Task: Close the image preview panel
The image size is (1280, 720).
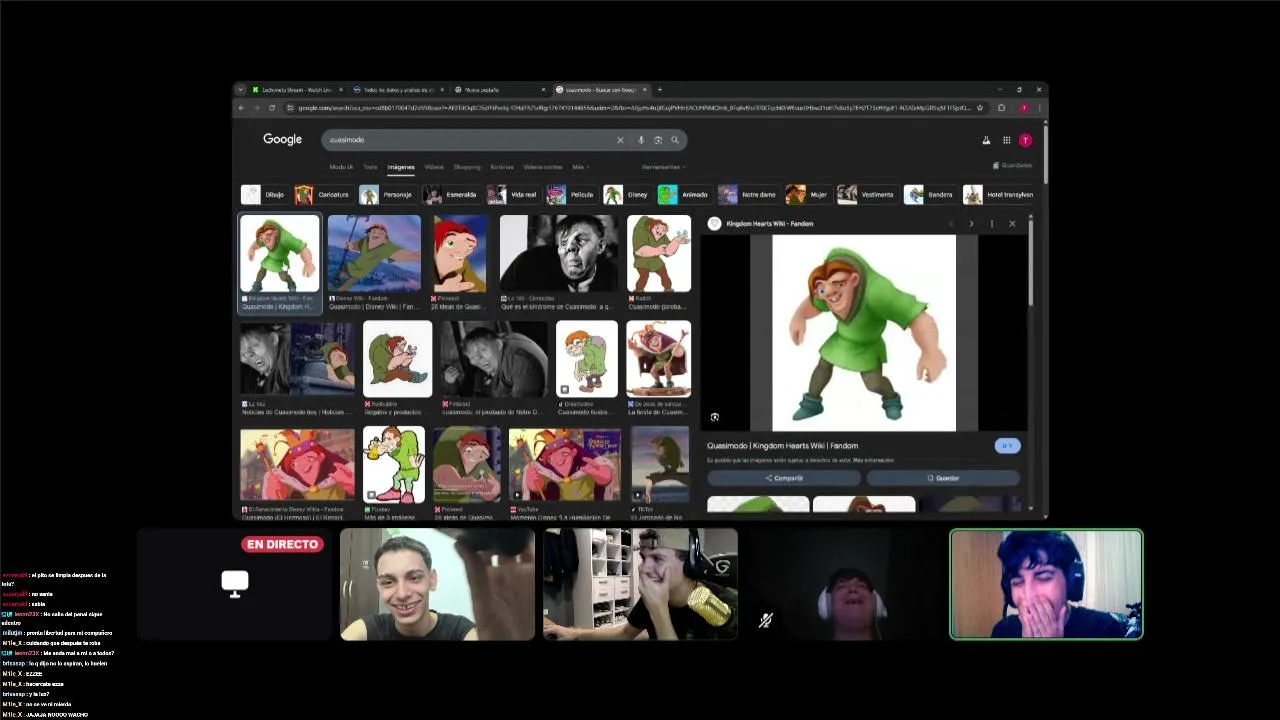Action: [x=1012, y=224]
